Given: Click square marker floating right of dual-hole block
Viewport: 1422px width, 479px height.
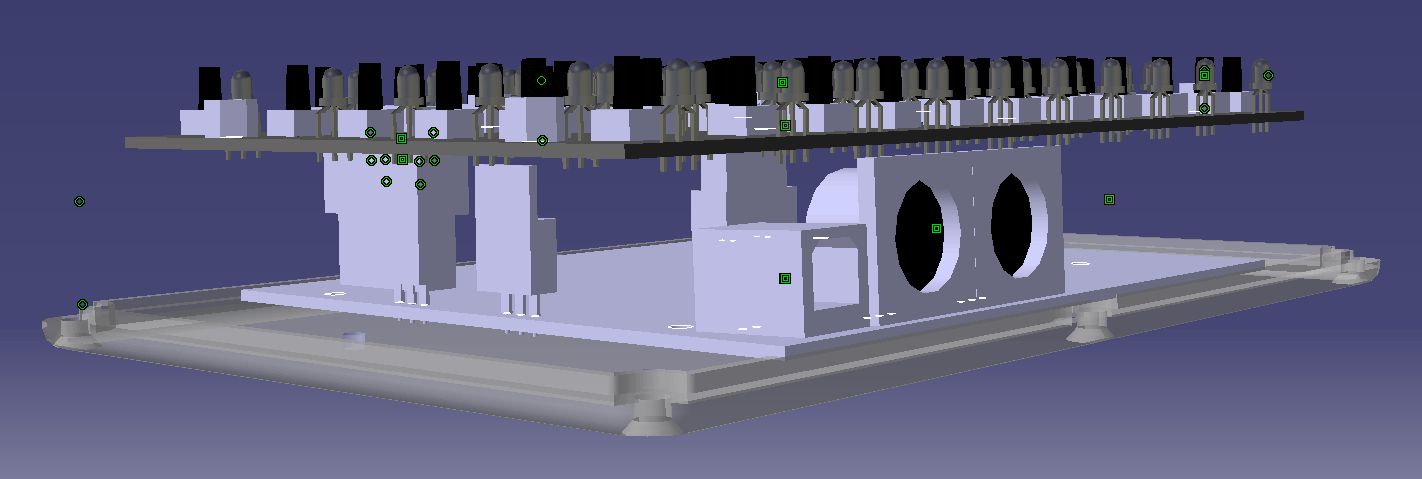Looking at the screenshot, I should coord(1109,200).
